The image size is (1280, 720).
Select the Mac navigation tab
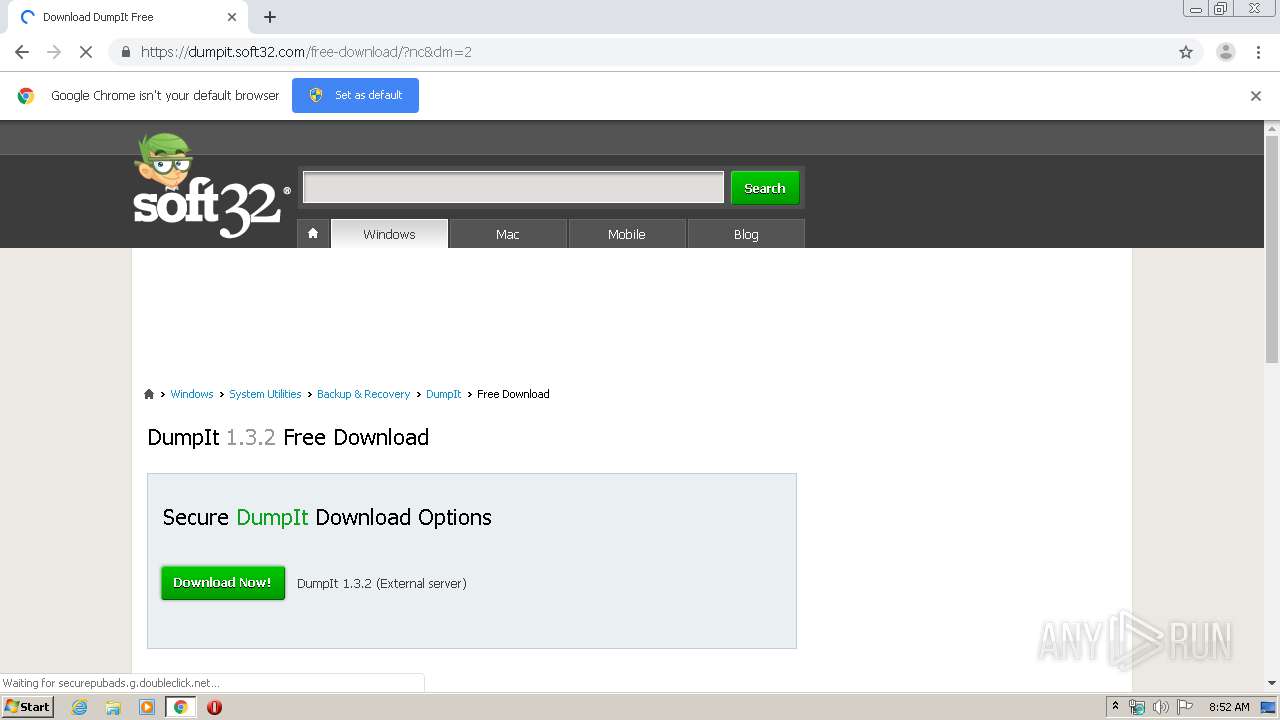tap(508, 234)
